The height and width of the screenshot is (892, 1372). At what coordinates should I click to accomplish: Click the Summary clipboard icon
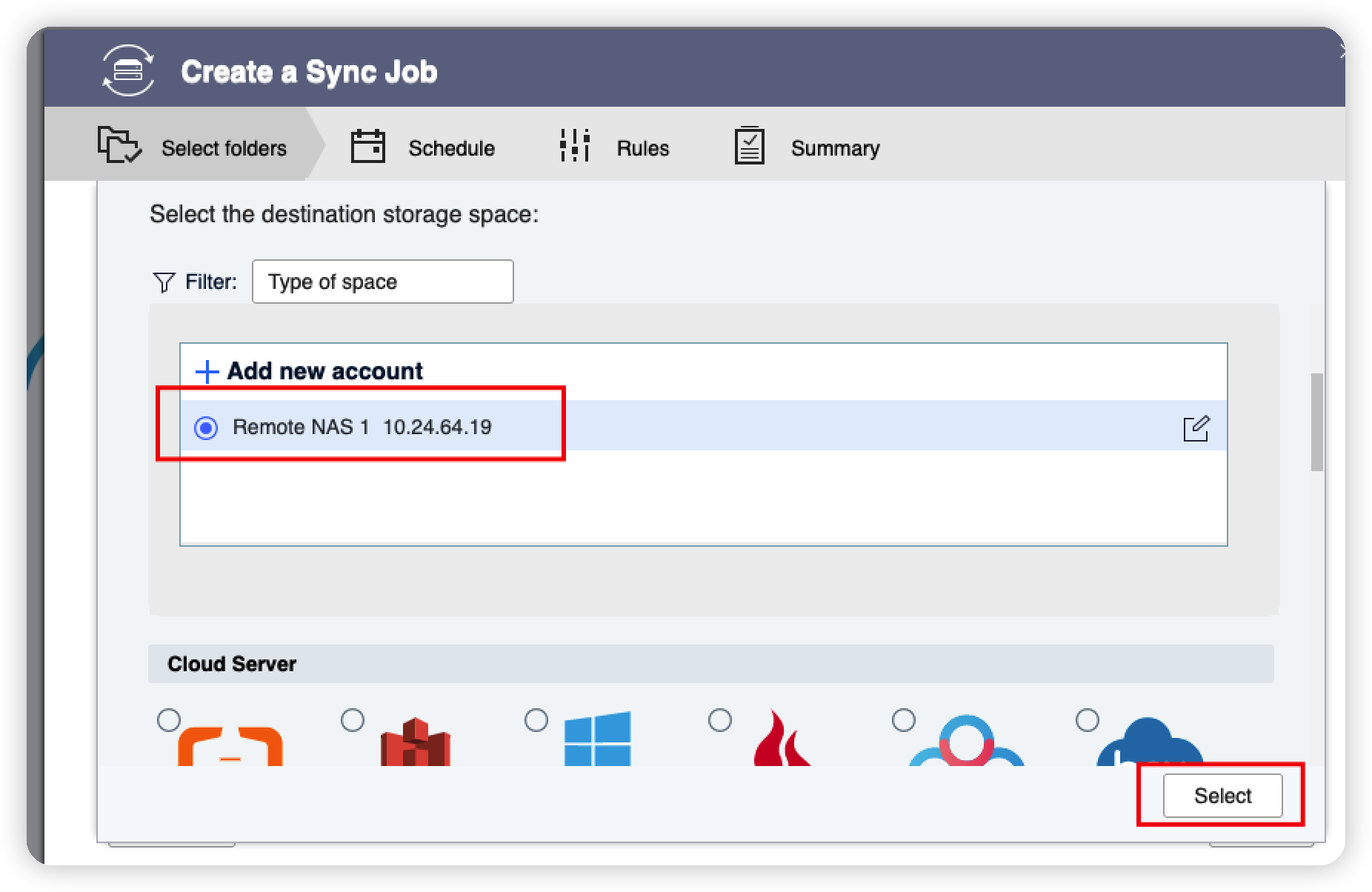749,146
